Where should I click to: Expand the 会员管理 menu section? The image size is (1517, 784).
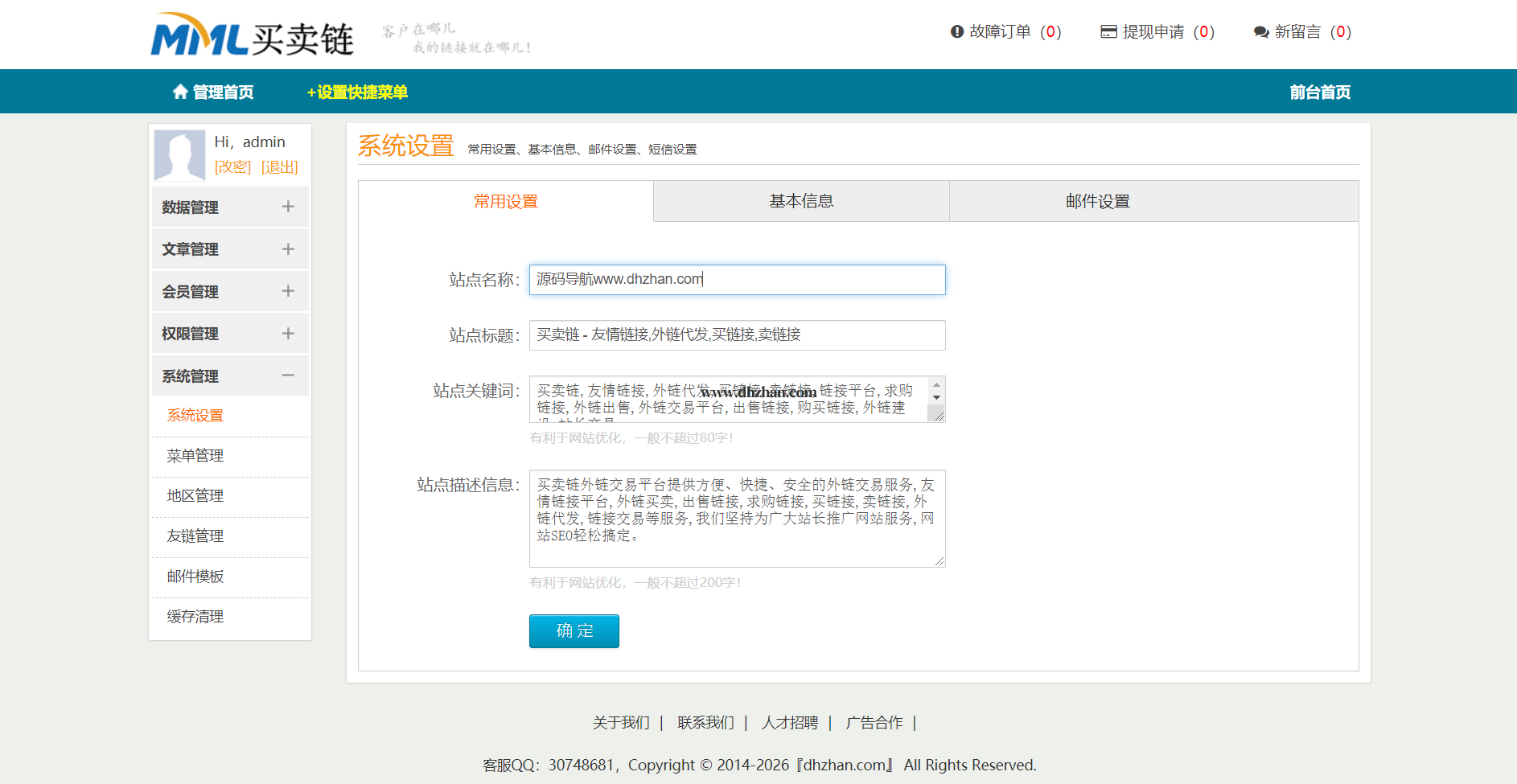[x=288, y=291]
